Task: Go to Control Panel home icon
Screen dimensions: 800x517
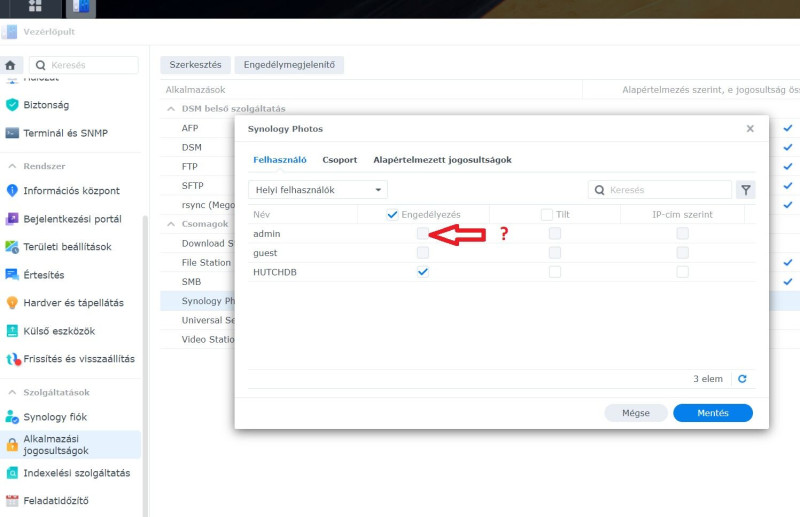Action: (10, 65)
